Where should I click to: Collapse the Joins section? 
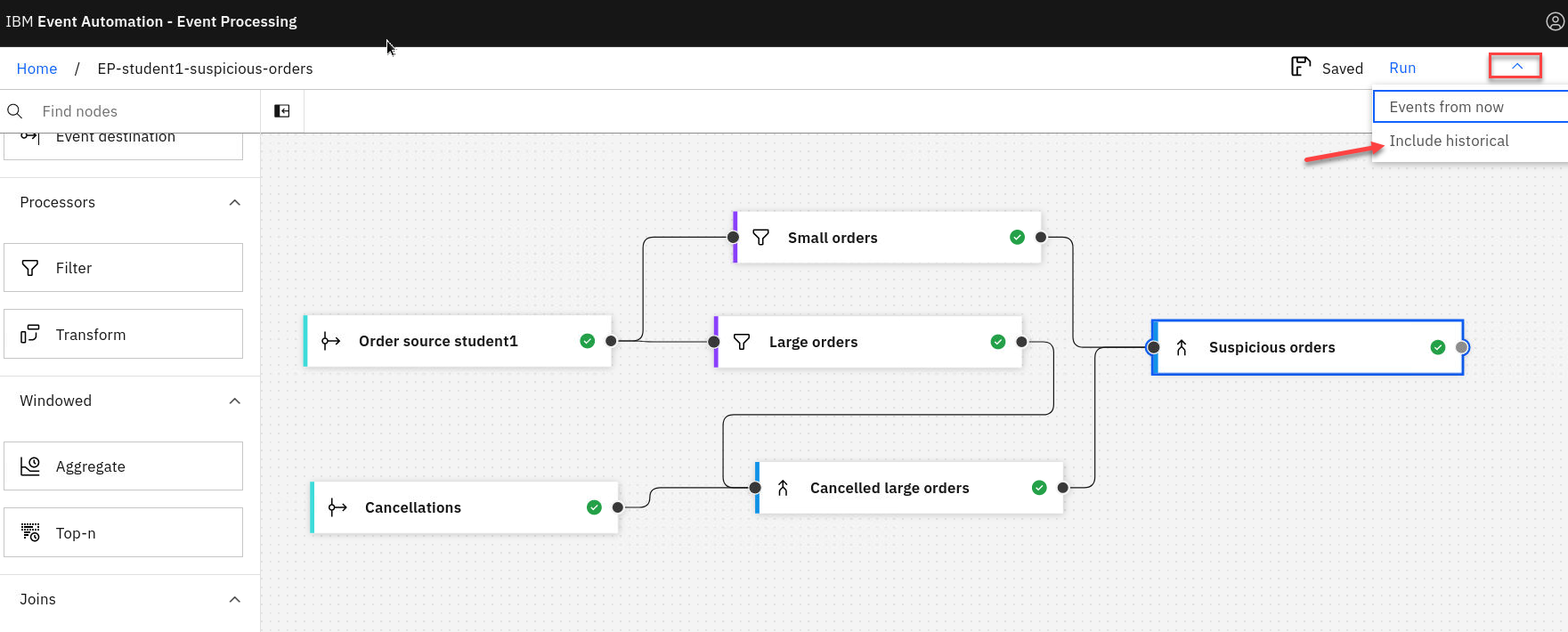[234, 600]
